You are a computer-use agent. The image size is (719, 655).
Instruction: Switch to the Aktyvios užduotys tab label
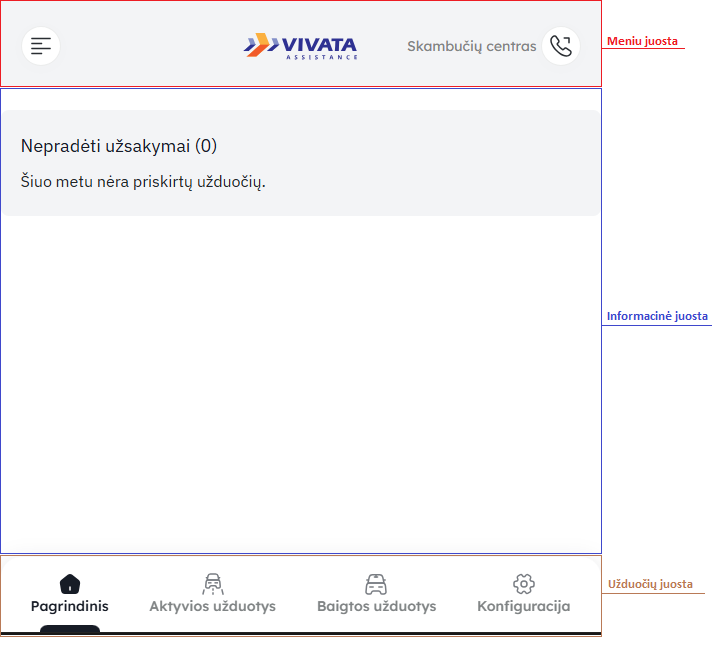[212, 606]
